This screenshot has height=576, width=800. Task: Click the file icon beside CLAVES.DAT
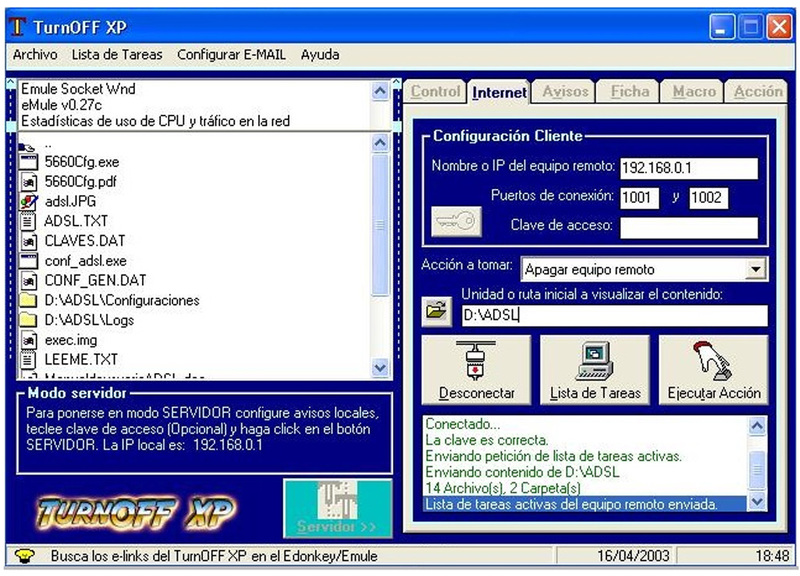(x=28, y=241)
